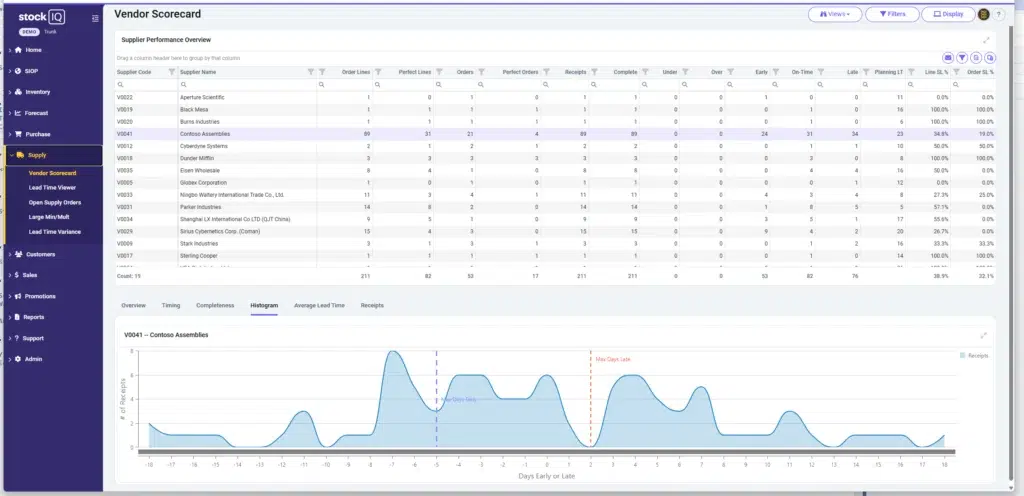Open help via the question mark icon
The image size is (1024, 496).
[999, 14]
